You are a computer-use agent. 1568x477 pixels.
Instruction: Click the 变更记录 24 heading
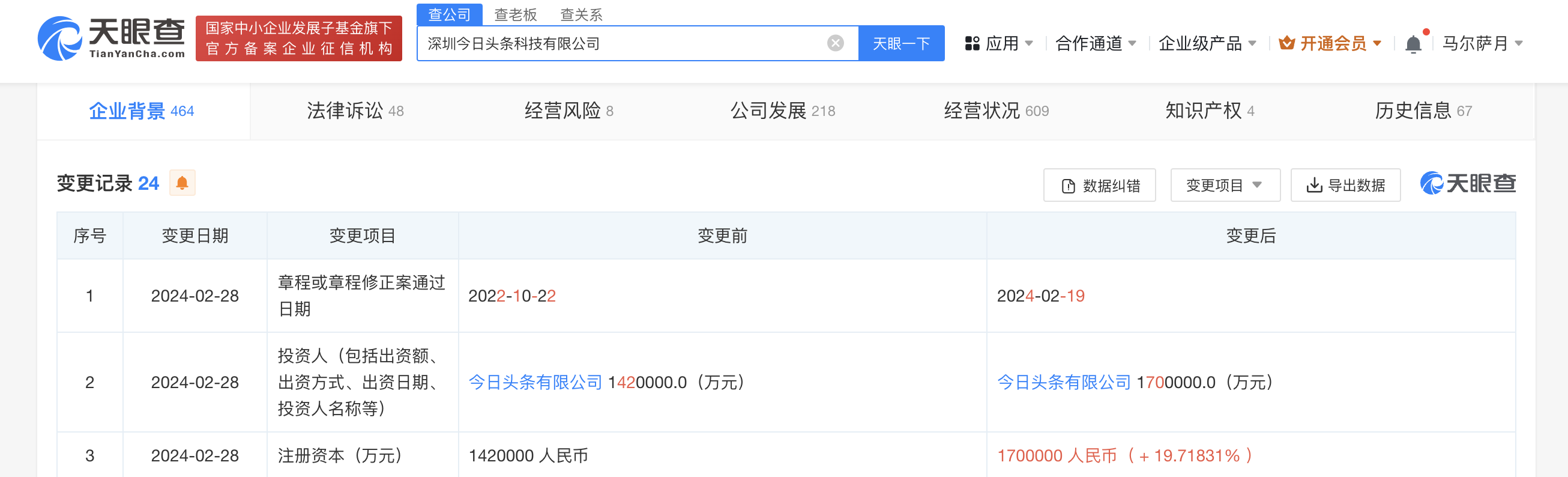click(x=107, y=183)
